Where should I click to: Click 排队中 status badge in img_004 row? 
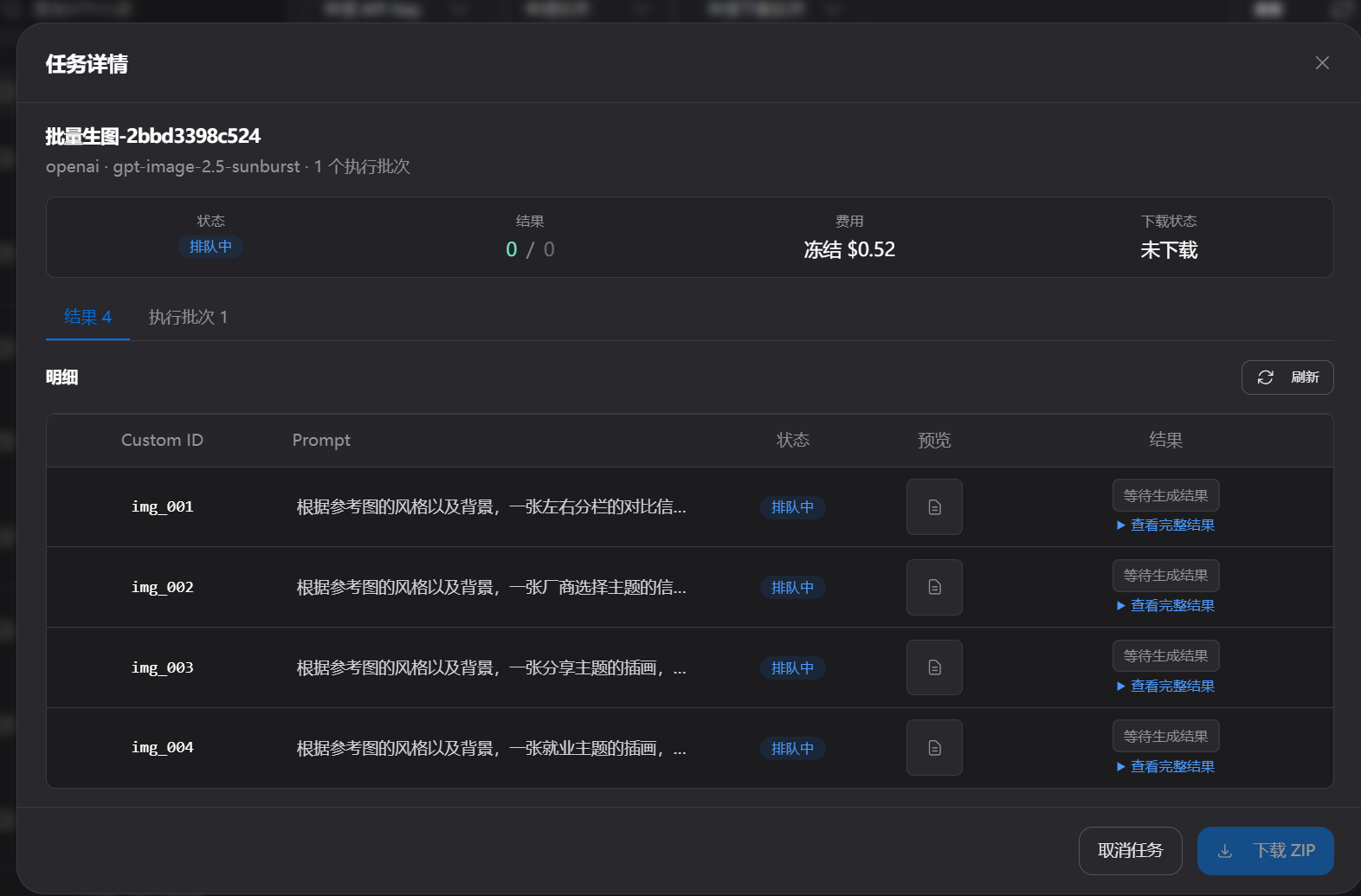[793, 749]
